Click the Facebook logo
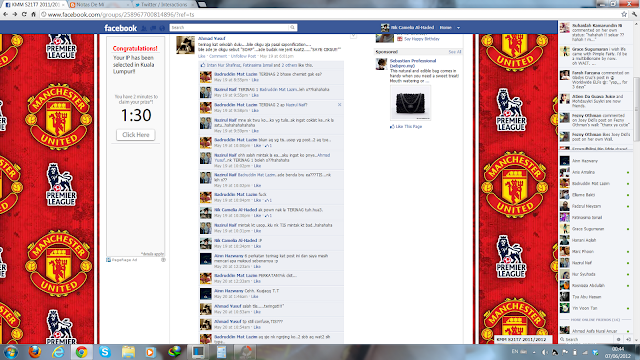The height and width of the screenshot is (360, 640). click(x=120, y=28)
